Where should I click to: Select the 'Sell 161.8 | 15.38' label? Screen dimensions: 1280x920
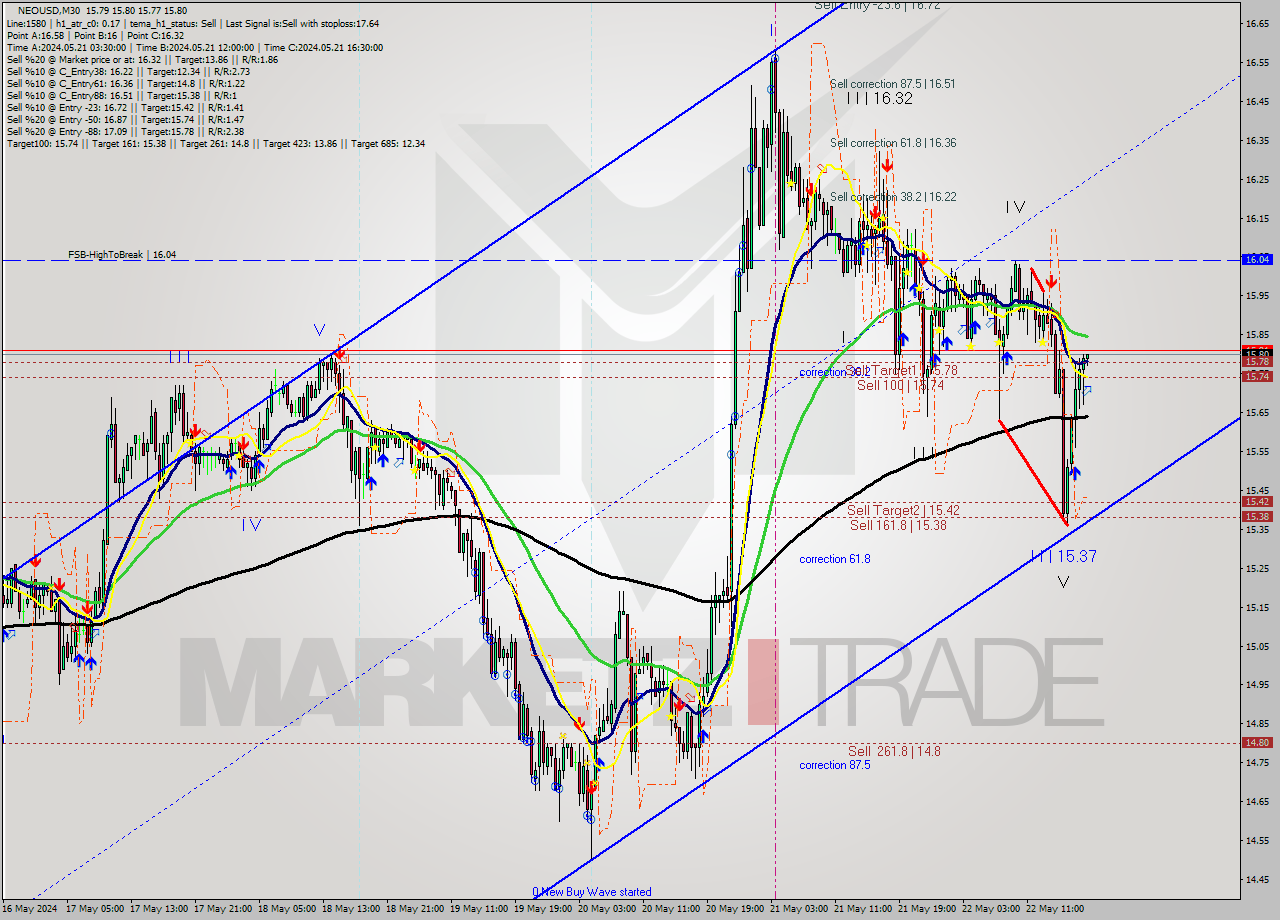point(899,525)
